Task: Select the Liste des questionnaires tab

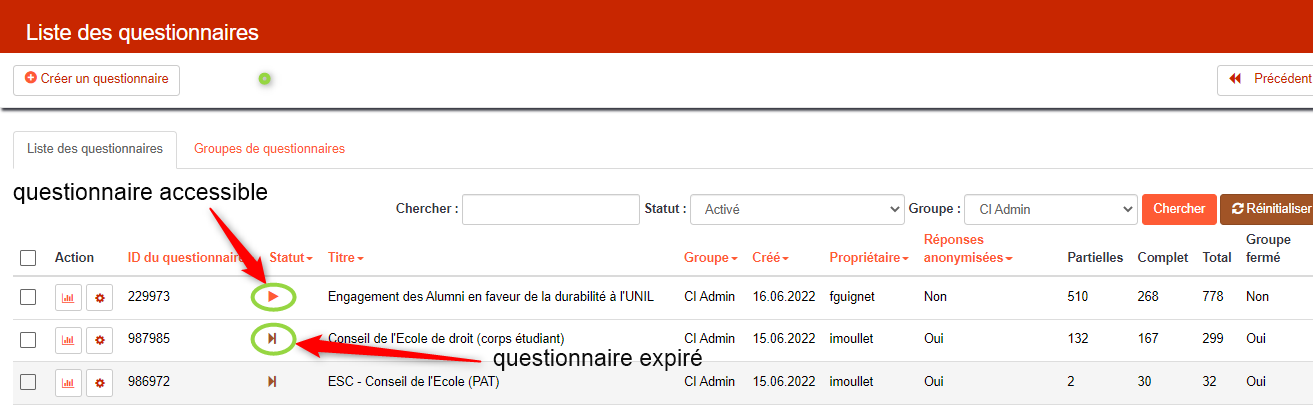Action: coord(95,149)
